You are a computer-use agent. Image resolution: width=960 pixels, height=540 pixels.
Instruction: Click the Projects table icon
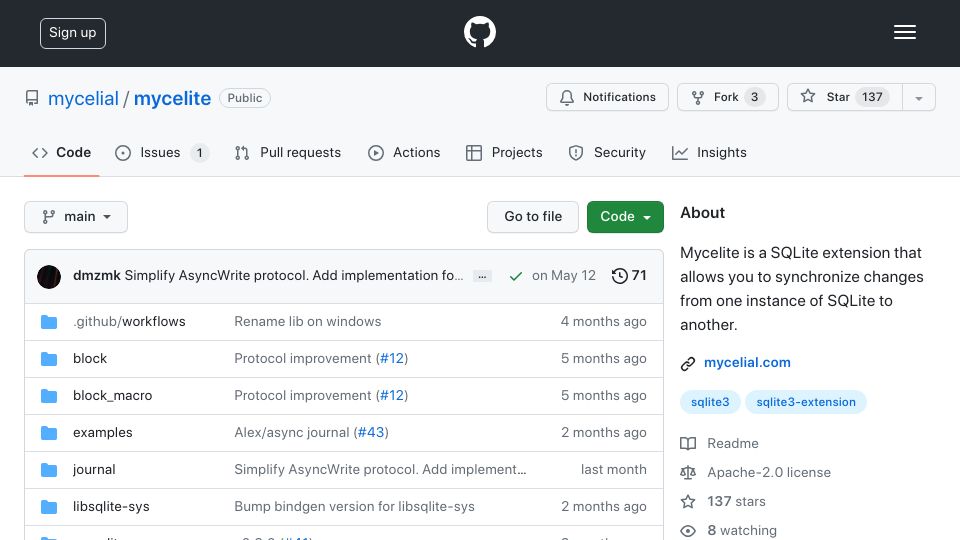(474, 153)
